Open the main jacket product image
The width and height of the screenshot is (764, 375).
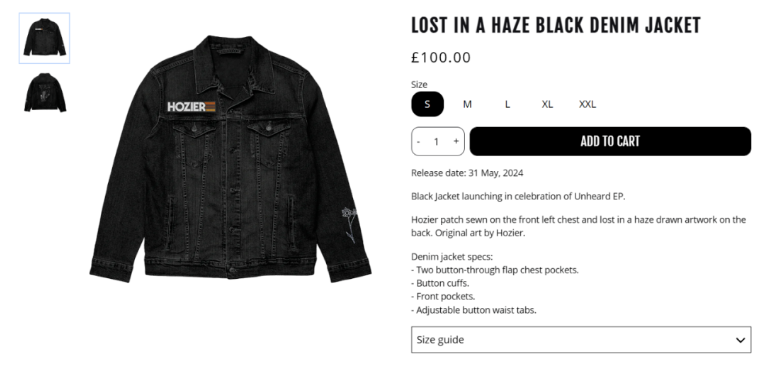pos(230,159)
